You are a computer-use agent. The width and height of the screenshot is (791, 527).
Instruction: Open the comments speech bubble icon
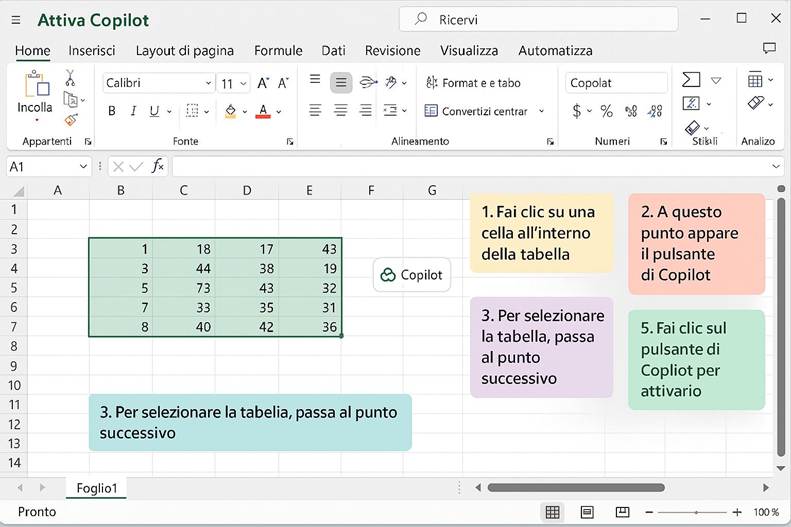coord(769,48)
